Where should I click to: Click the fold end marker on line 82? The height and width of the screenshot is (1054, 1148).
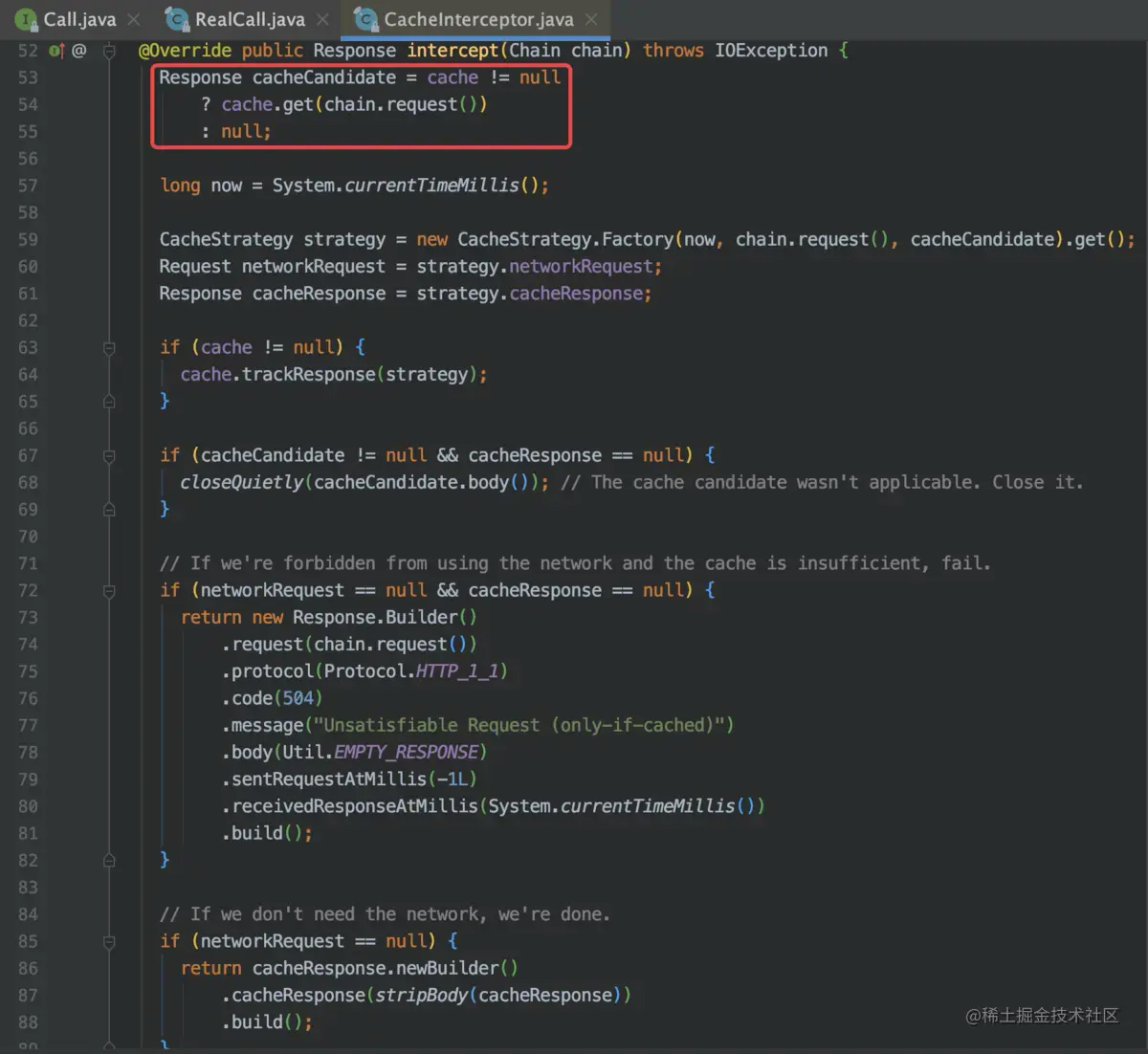pyautogui.click(x=109, y=861)
